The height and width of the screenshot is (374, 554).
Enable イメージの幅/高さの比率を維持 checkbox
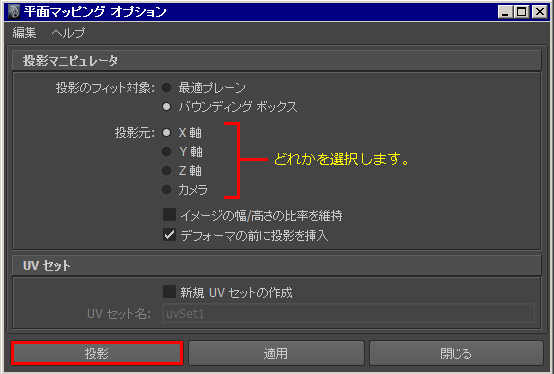pos(170,215)
